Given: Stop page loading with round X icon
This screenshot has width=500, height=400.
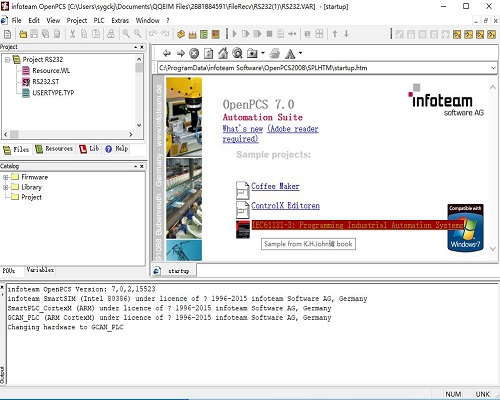Looking at the screenshot, I should click(194, 53).
